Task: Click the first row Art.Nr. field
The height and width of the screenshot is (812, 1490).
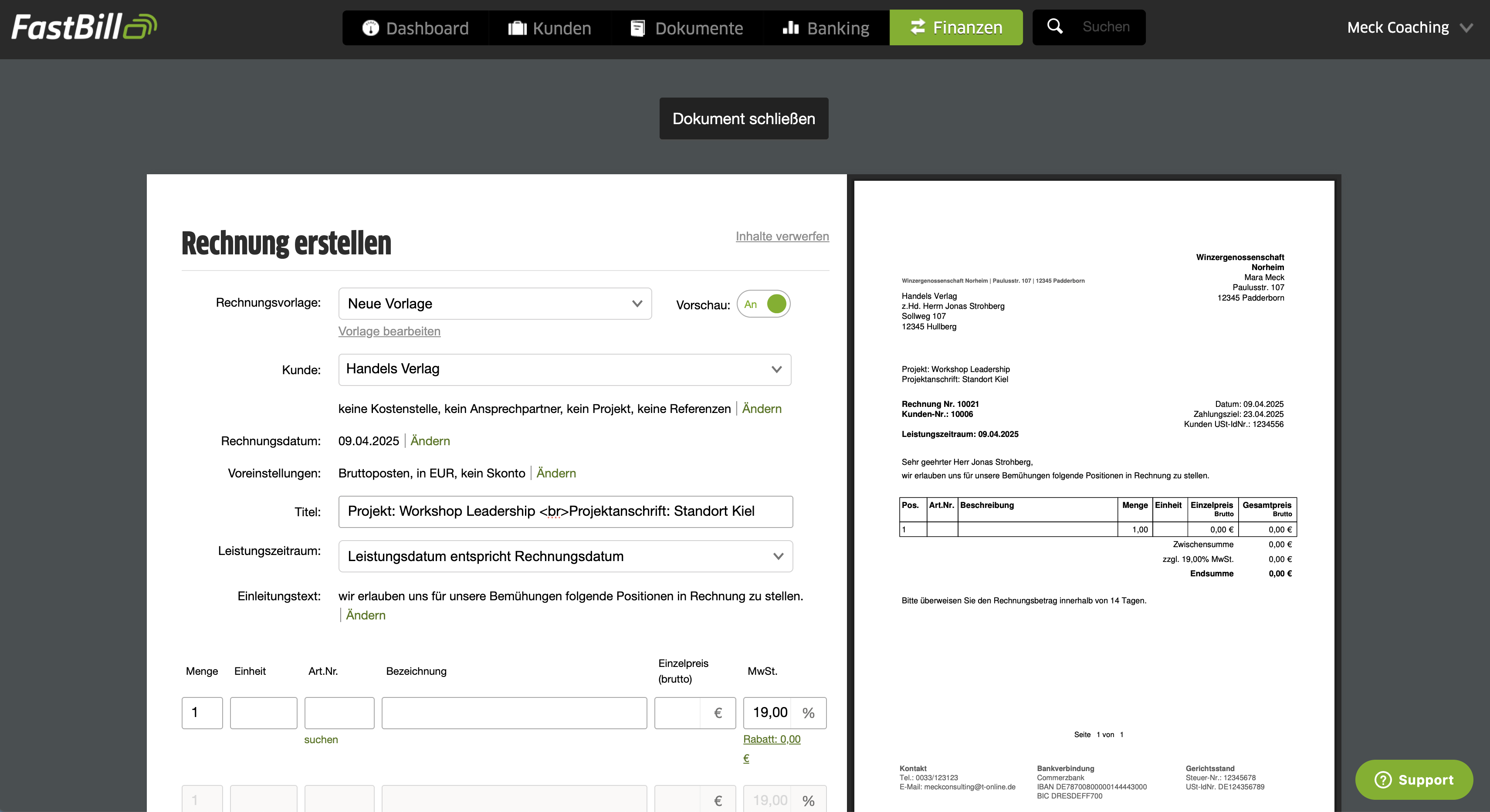Action: tap(339, 713)
